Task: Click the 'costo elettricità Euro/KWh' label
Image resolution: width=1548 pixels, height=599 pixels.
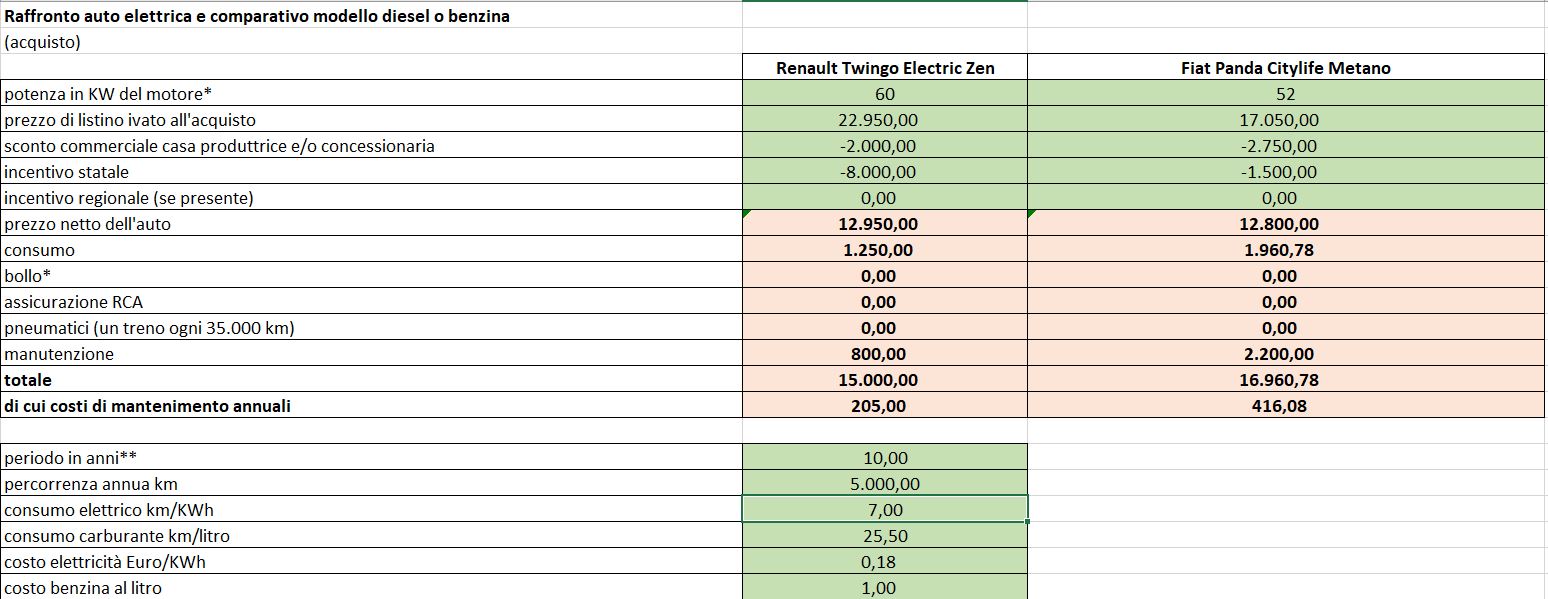Action: pos(371,562)
